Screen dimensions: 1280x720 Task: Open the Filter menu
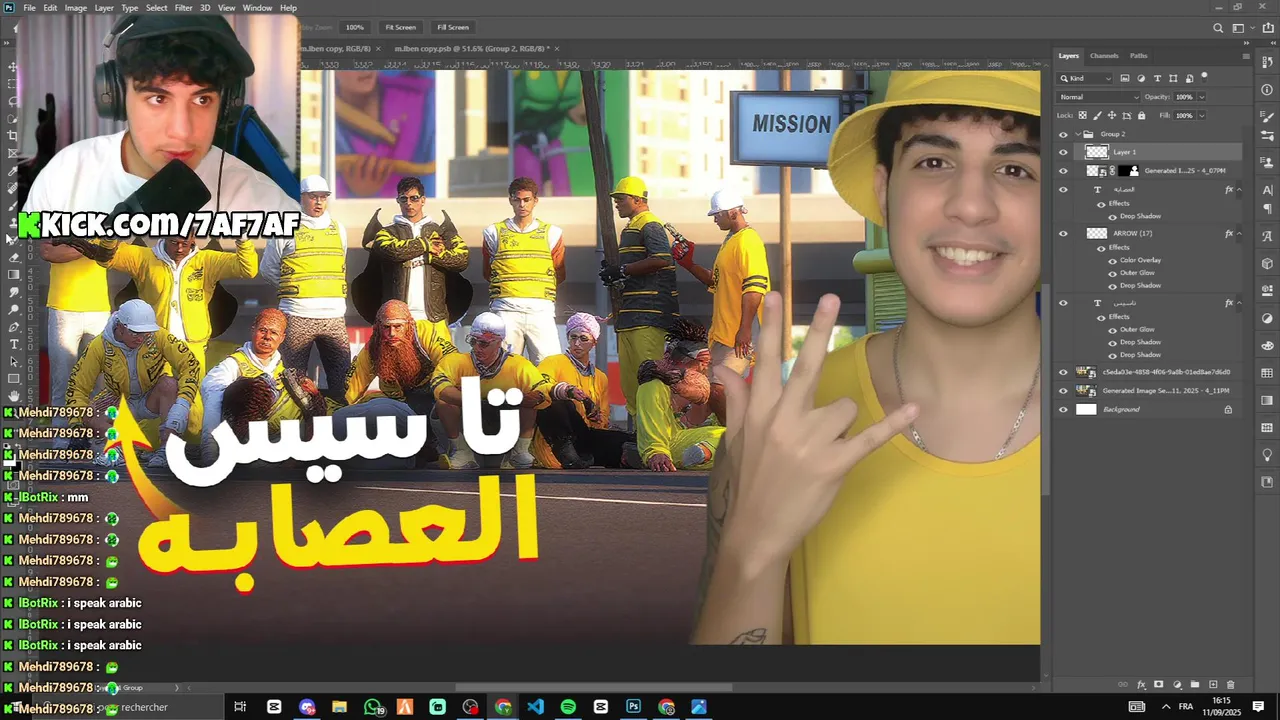point(183,8)
